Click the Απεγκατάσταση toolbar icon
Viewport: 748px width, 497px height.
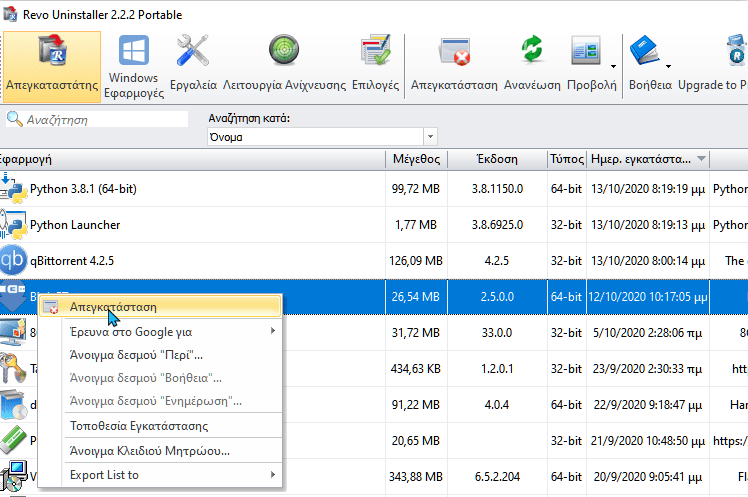454,51
